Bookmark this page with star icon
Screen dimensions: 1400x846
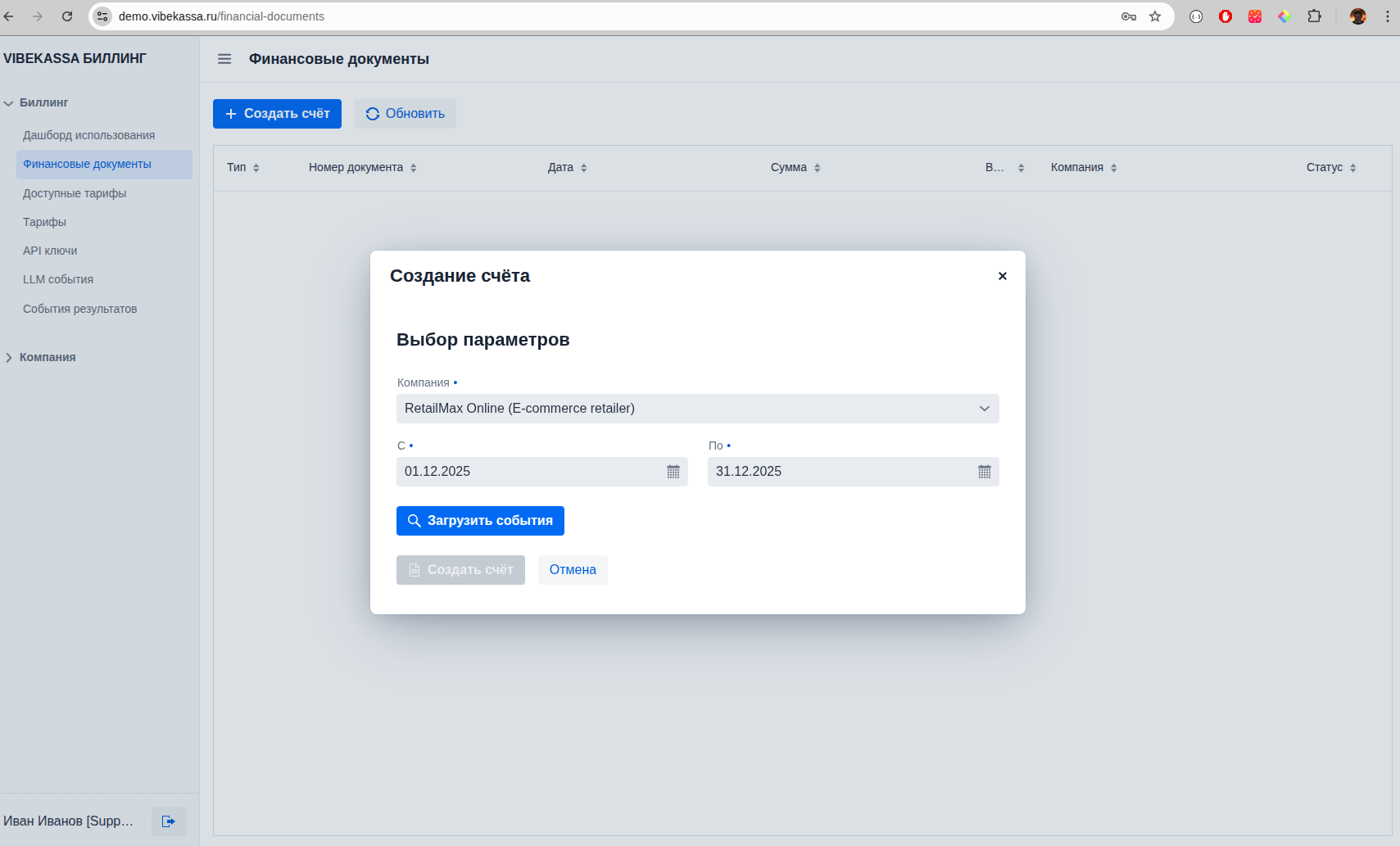[1155, 16]
